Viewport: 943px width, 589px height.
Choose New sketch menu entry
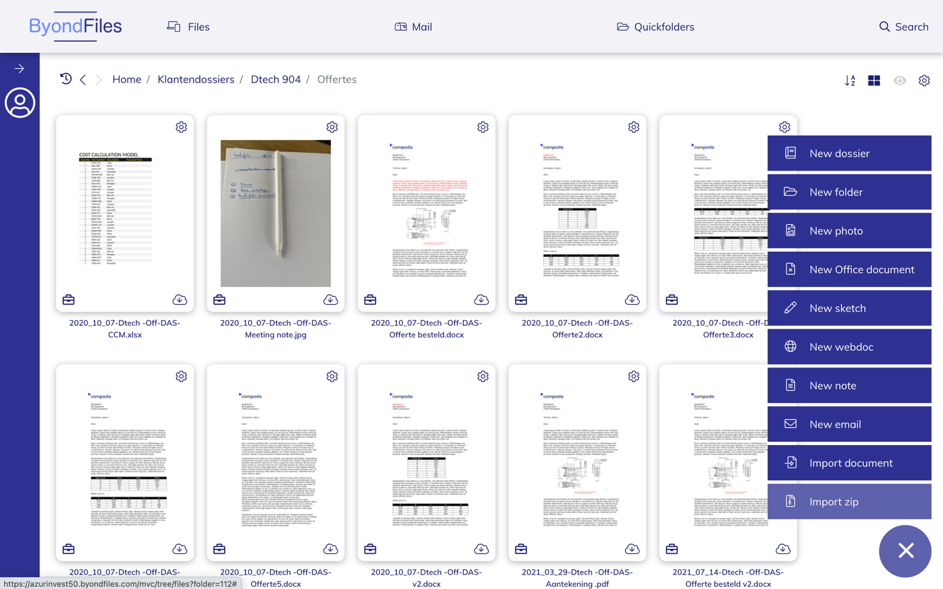(x=849, y=308)
